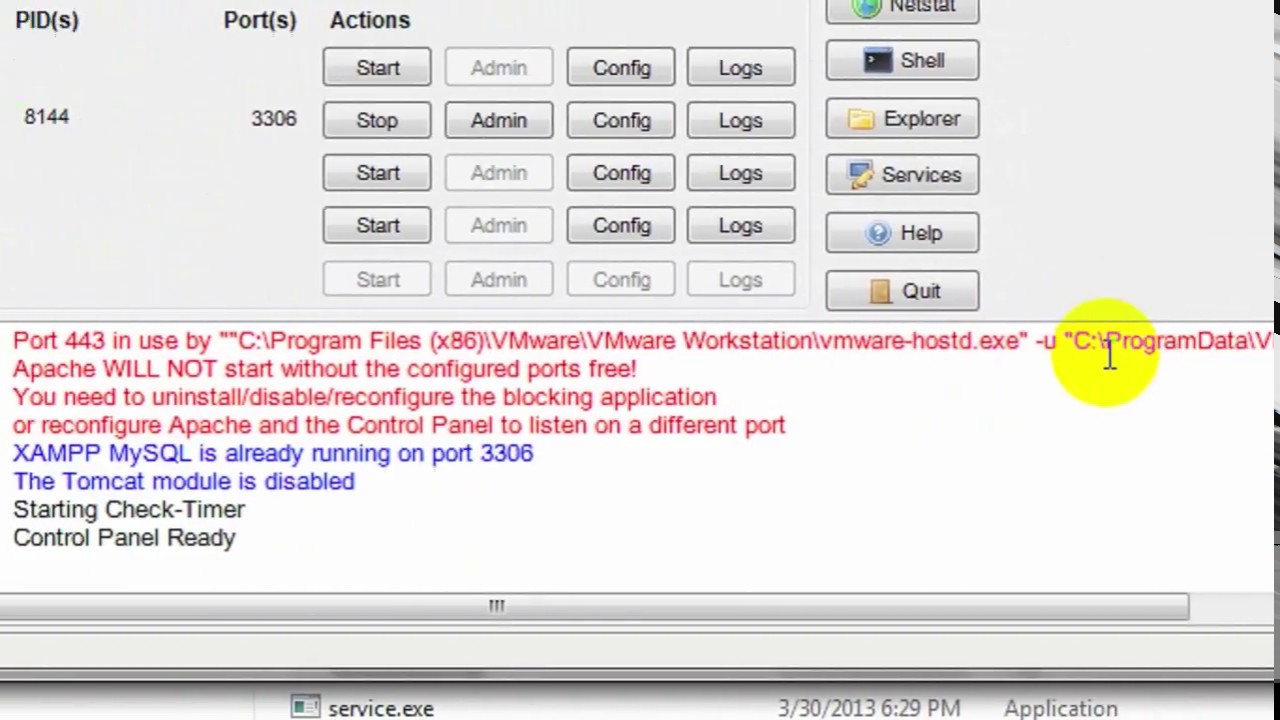This screenshot has height=720, width=1280.
Task: Click the "You need to uninstall/disable/reconfigure" log line
Action: [x=365, y=397]
